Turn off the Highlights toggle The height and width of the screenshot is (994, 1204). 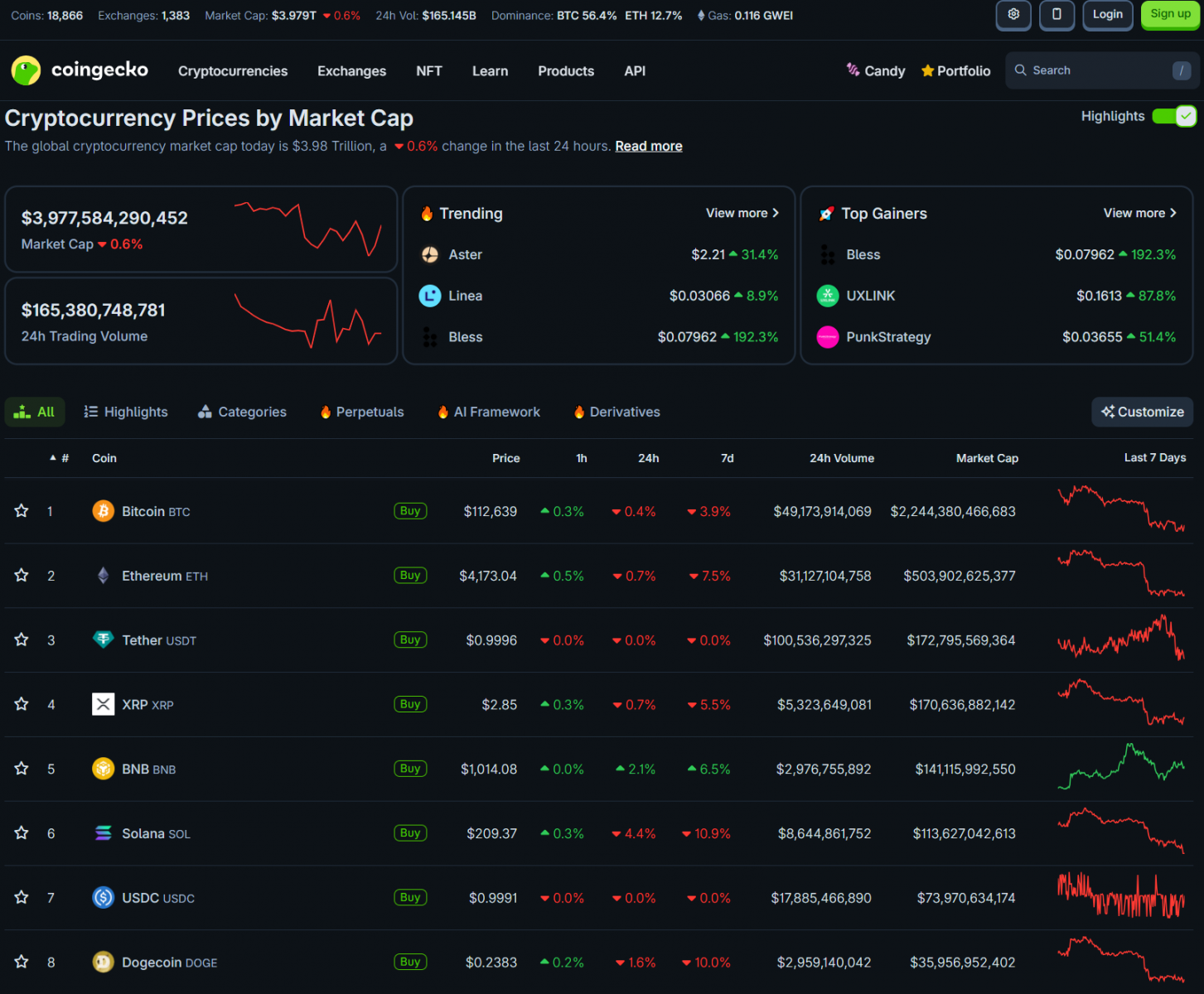coord(1173,116)
